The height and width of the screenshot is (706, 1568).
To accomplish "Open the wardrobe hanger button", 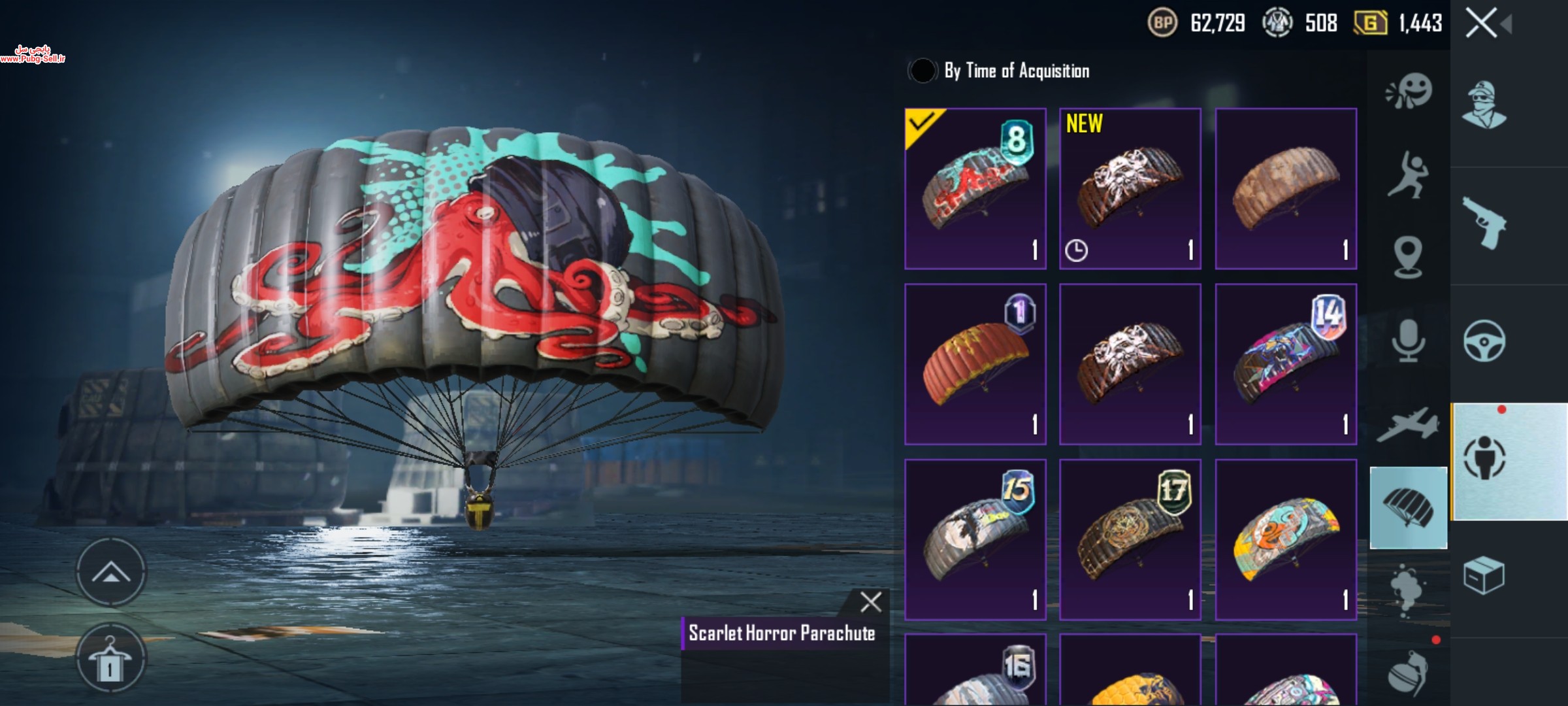I will [x=110, y=659].
